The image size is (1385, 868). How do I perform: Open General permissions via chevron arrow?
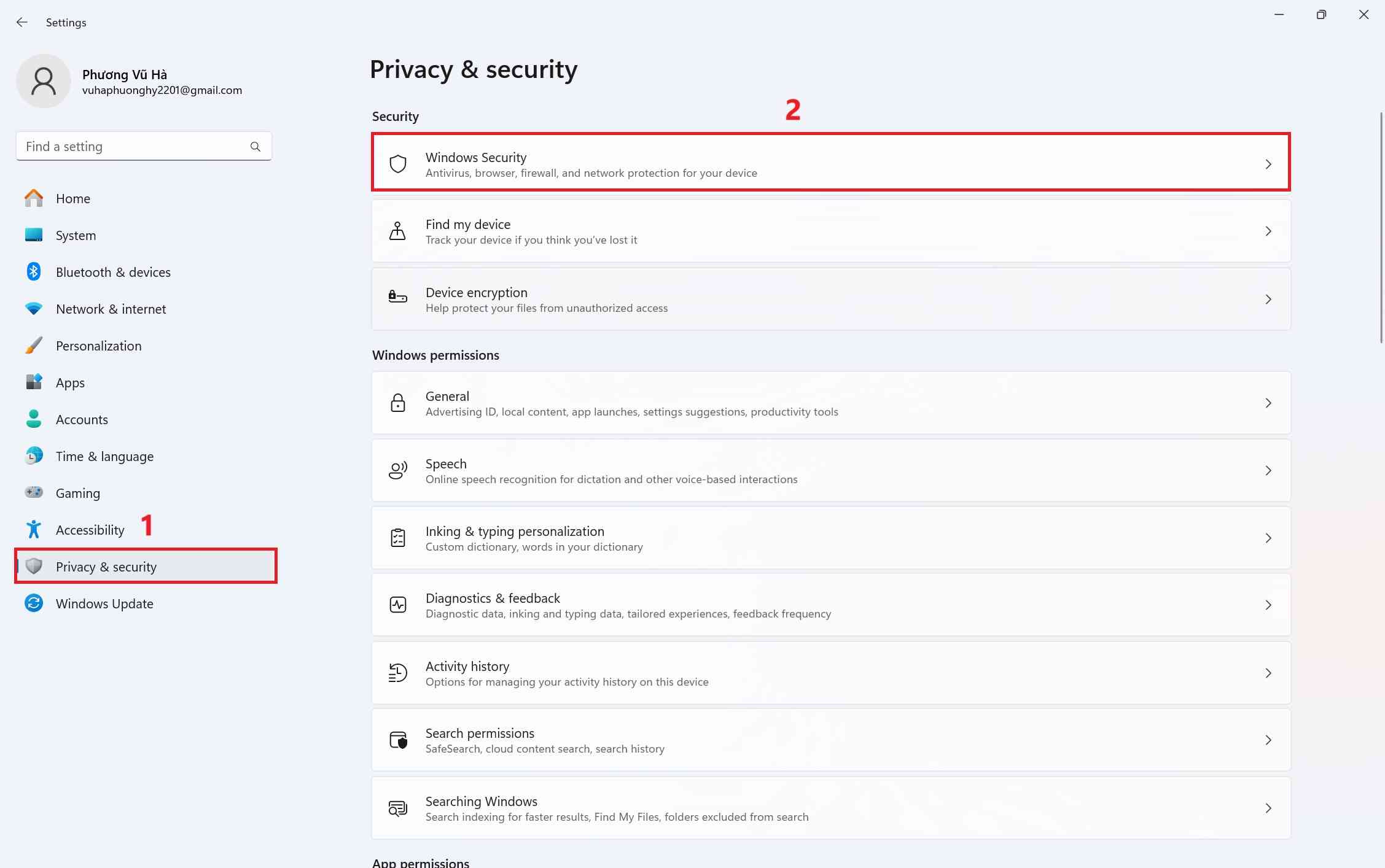tap(1268, 403)
